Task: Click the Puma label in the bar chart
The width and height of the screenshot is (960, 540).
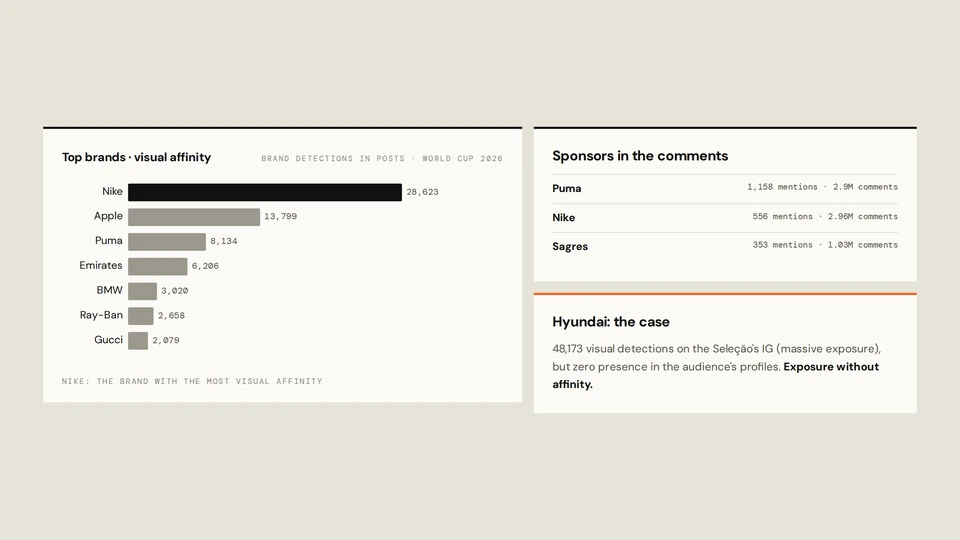Action: coord(108,241)
